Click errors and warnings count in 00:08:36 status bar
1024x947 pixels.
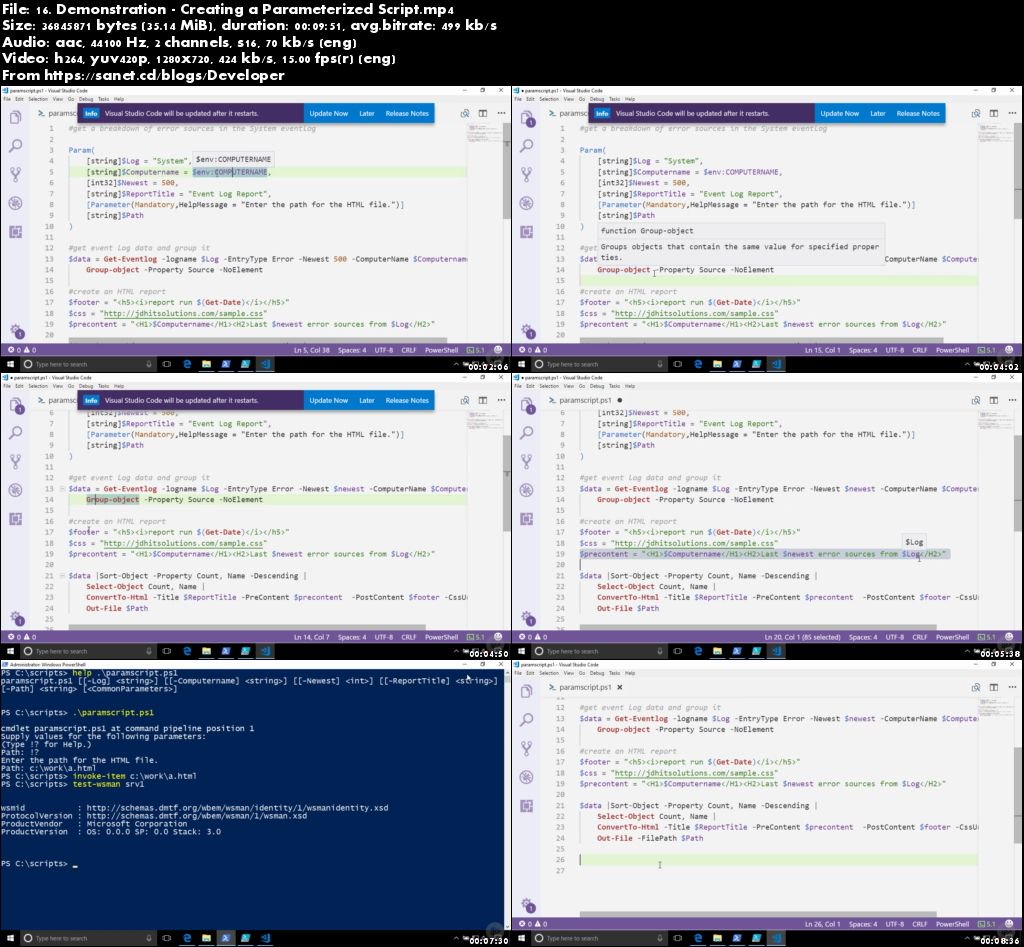click(x=533, y=924)
